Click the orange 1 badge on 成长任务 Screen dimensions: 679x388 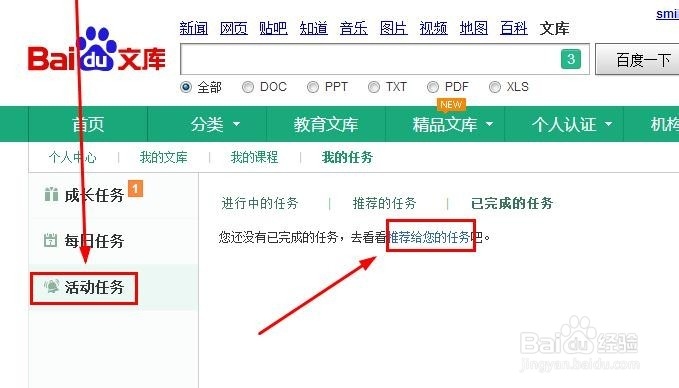coord(135,188)
